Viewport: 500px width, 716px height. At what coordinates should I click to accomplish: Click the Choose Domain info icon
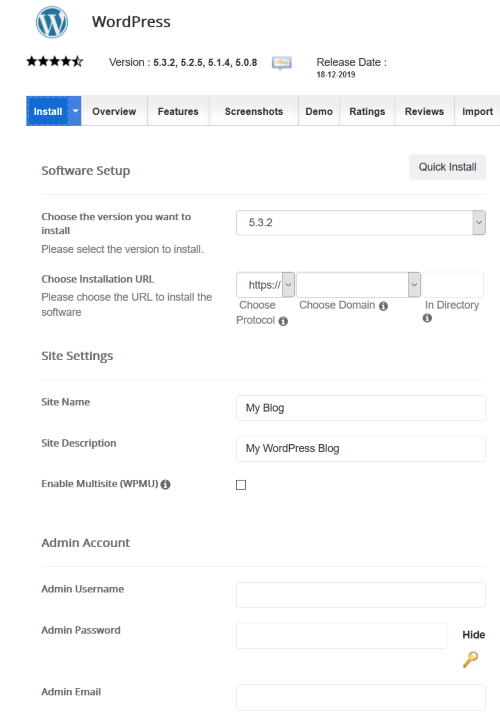coord(384,306)
